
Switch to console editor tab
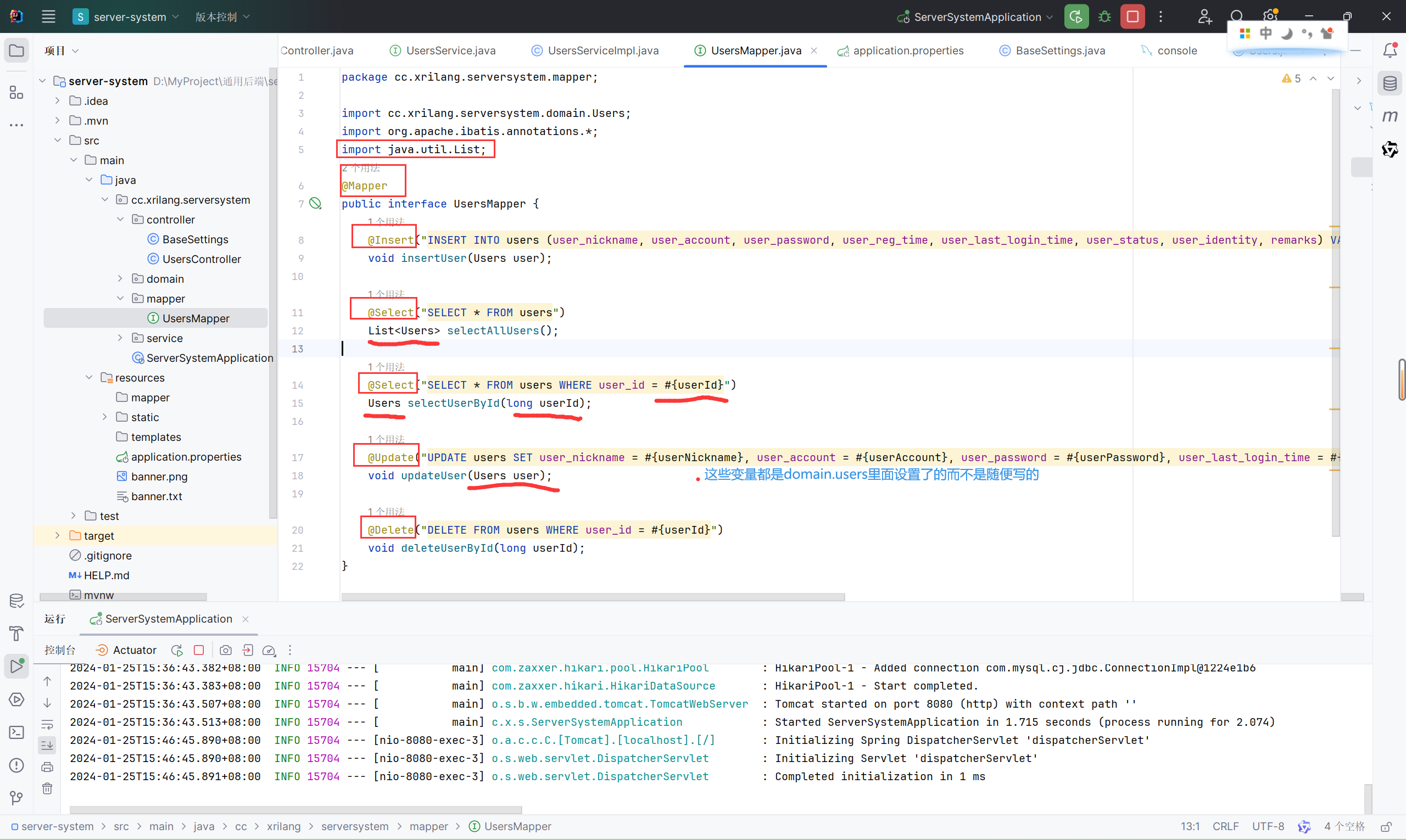[x=1169, y=51]
